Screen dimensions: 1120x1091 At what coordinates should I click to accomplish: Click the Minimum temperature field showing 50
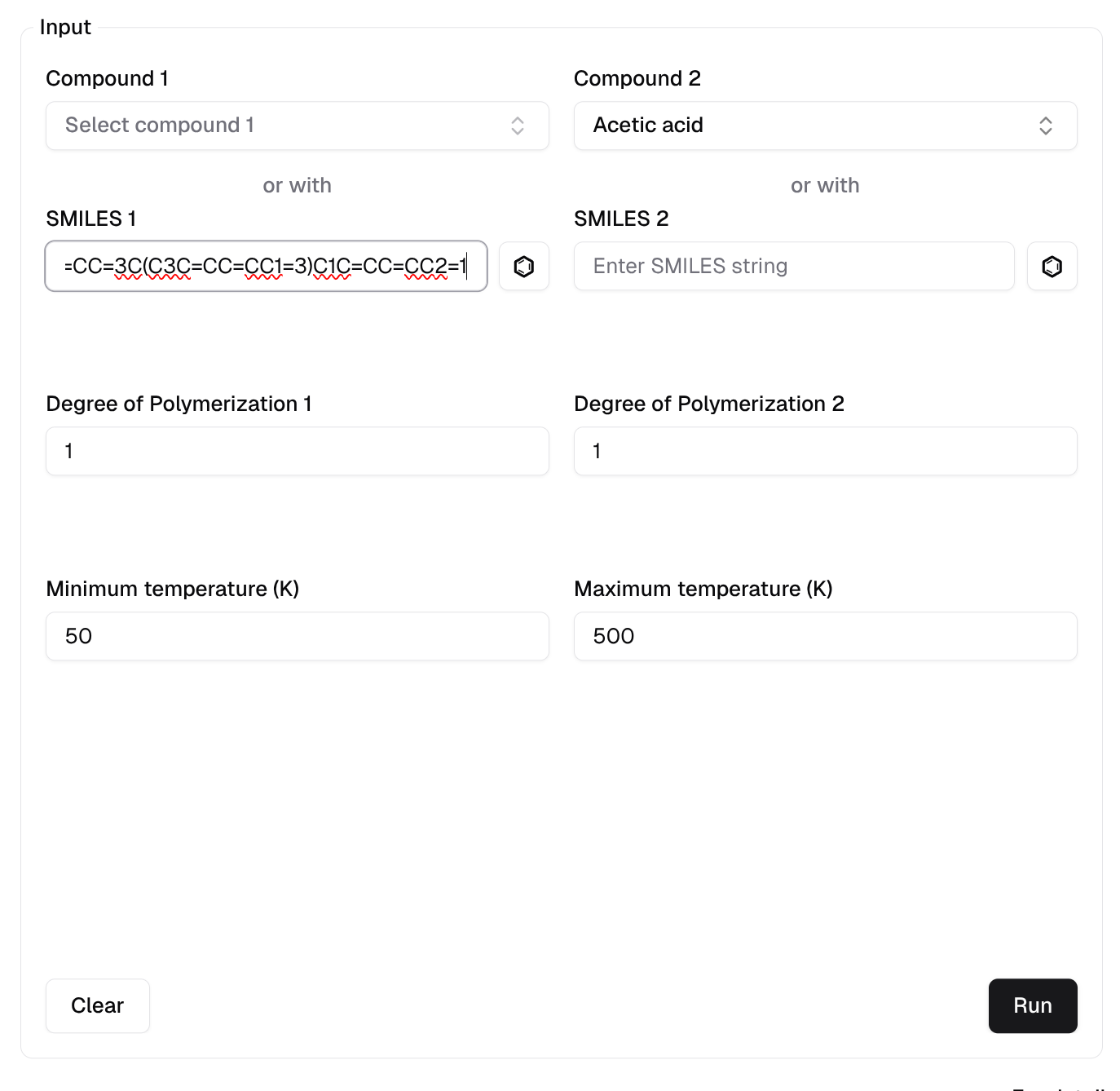pos(297,636)
